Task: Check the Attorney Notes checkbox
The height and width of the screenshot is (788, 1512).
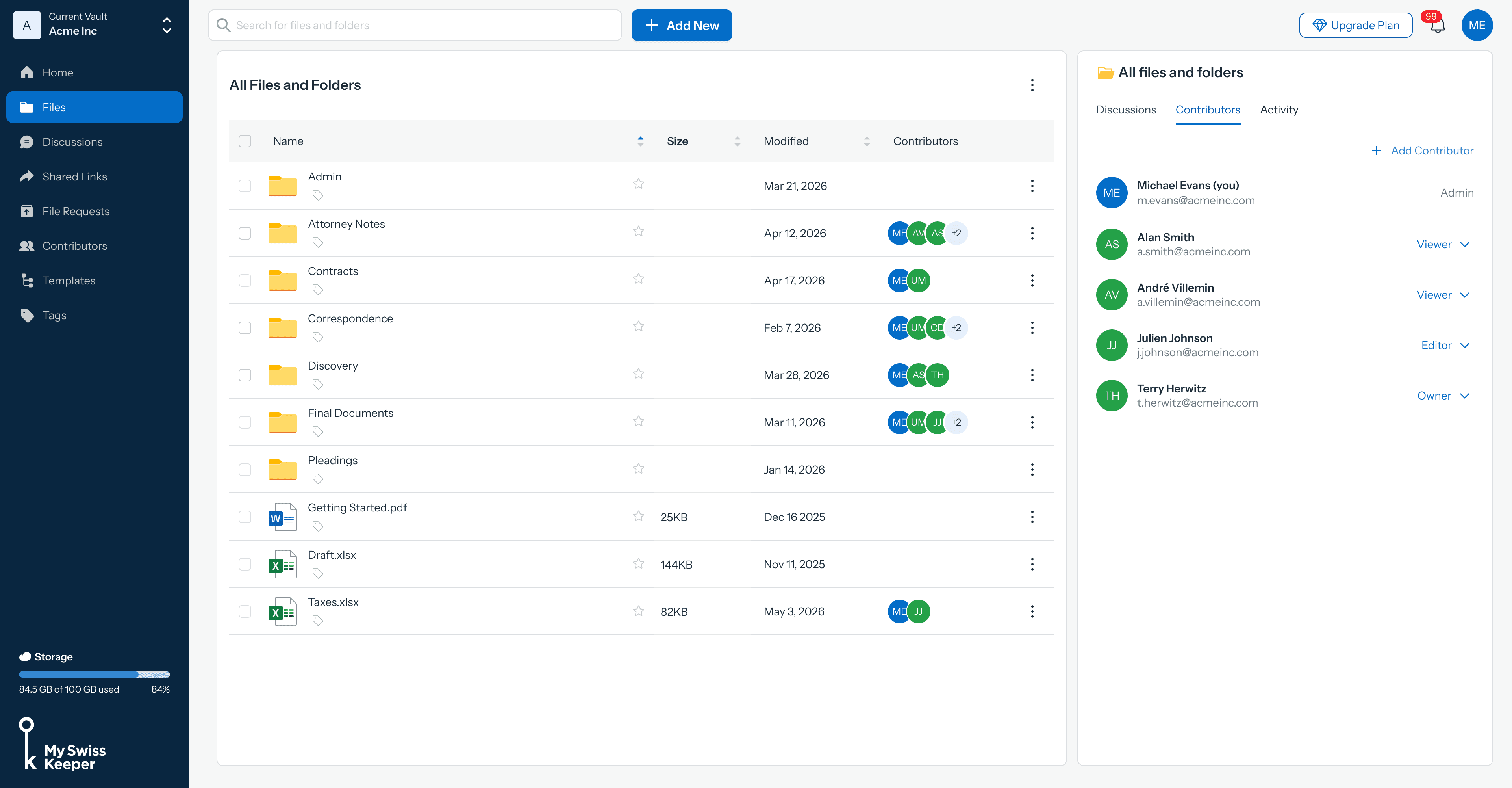Action: (x=245, y=233)
